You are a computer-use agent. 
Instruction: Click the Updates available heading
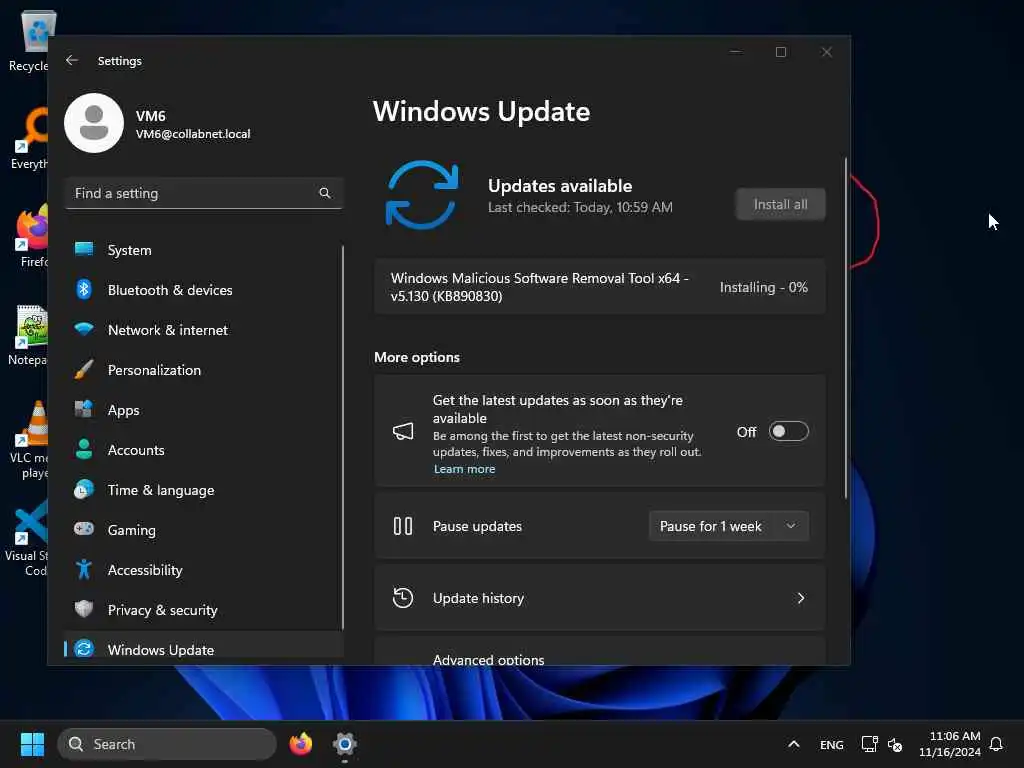click(x=560, y=185)
